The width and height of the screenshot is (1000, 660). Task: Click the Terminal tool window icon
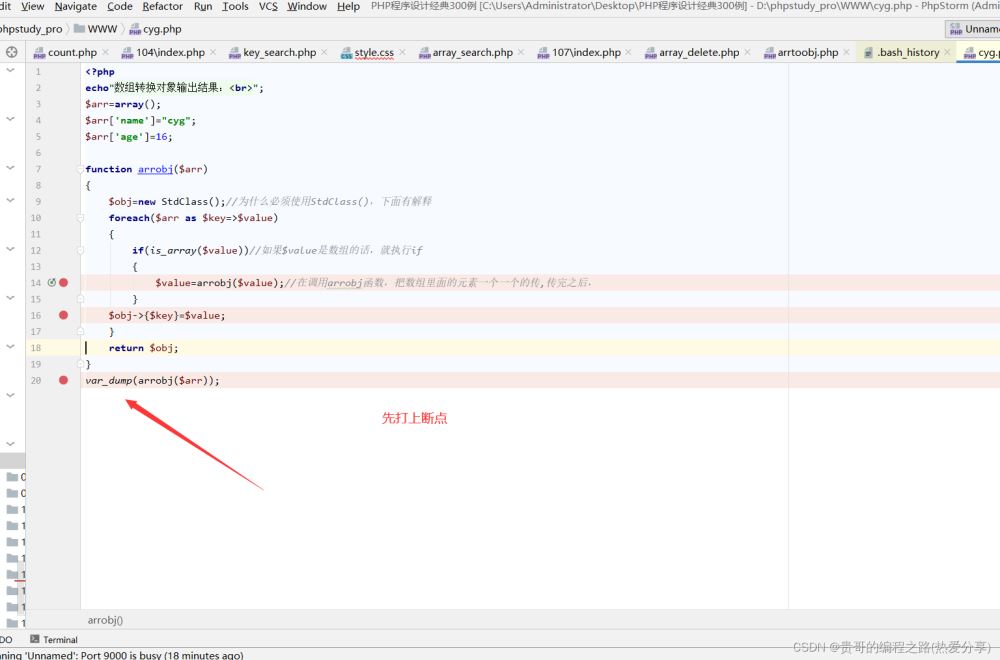35,639
